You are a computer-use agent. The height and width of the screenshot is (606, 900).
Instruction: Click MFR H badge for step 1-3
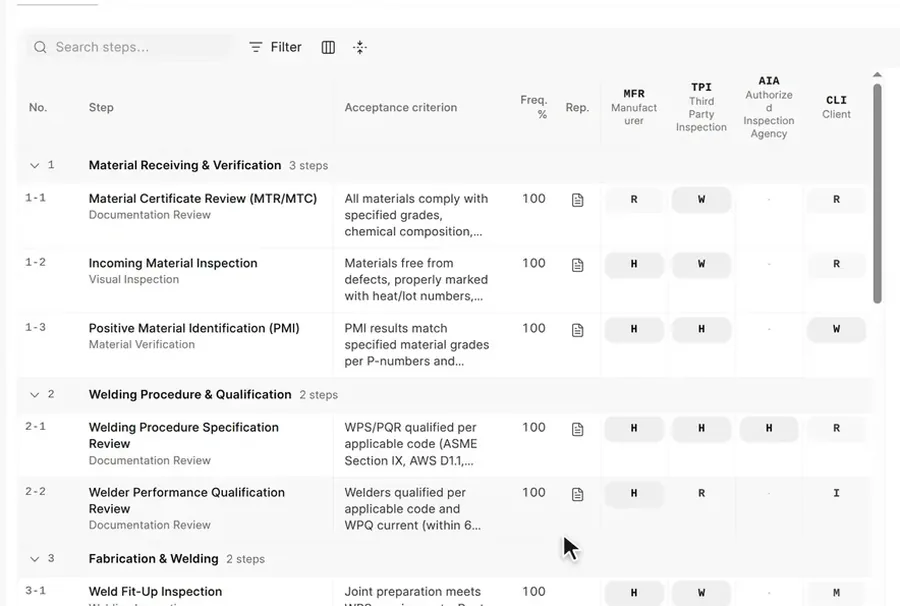coord(634,329)
